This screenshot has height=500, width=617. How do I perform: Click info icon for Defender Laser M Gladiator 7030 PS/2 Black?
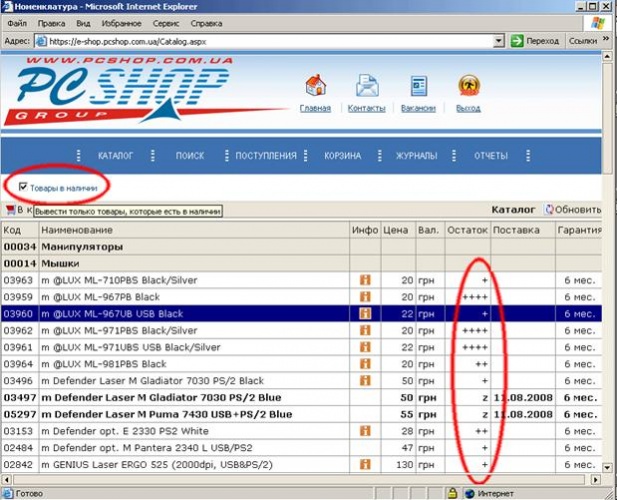365,380
